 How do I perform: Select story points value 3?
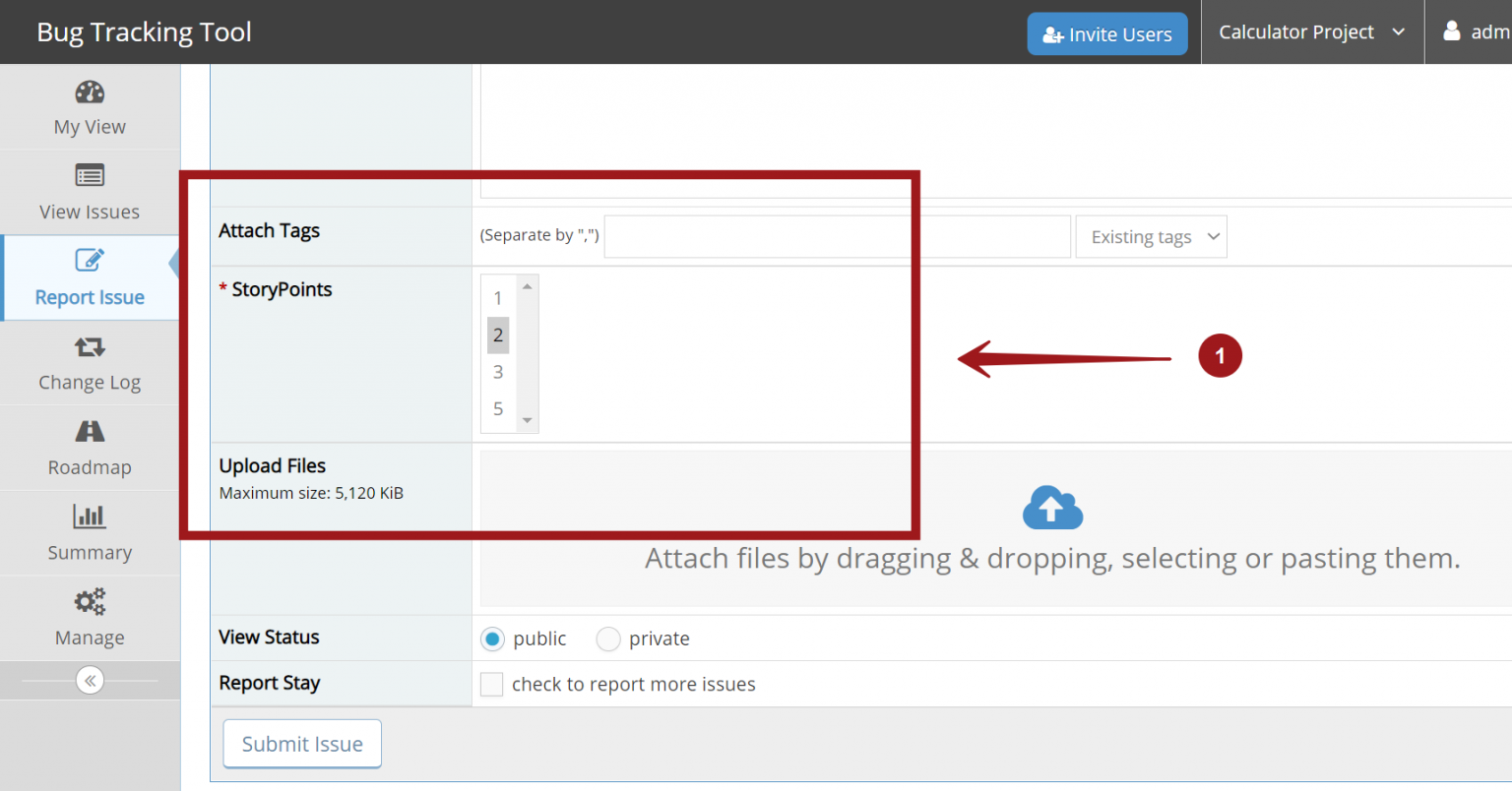(498, 372)
